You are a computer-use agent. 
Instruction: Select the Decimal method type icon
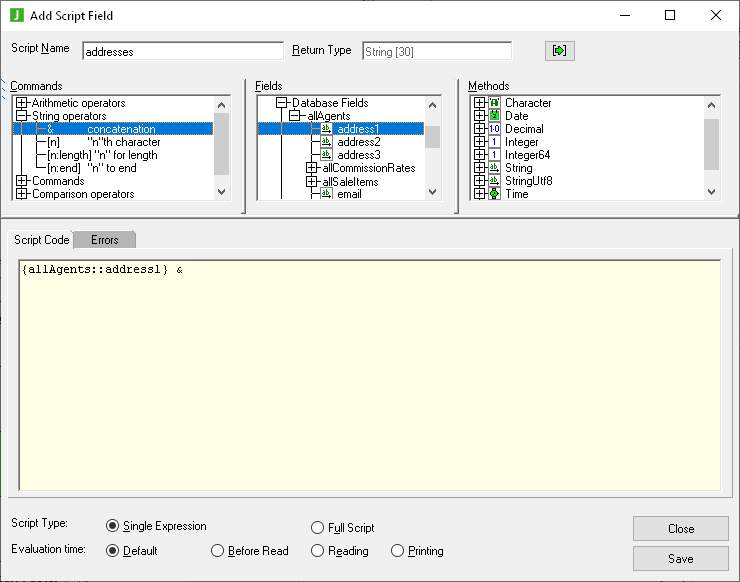point(494,129)
